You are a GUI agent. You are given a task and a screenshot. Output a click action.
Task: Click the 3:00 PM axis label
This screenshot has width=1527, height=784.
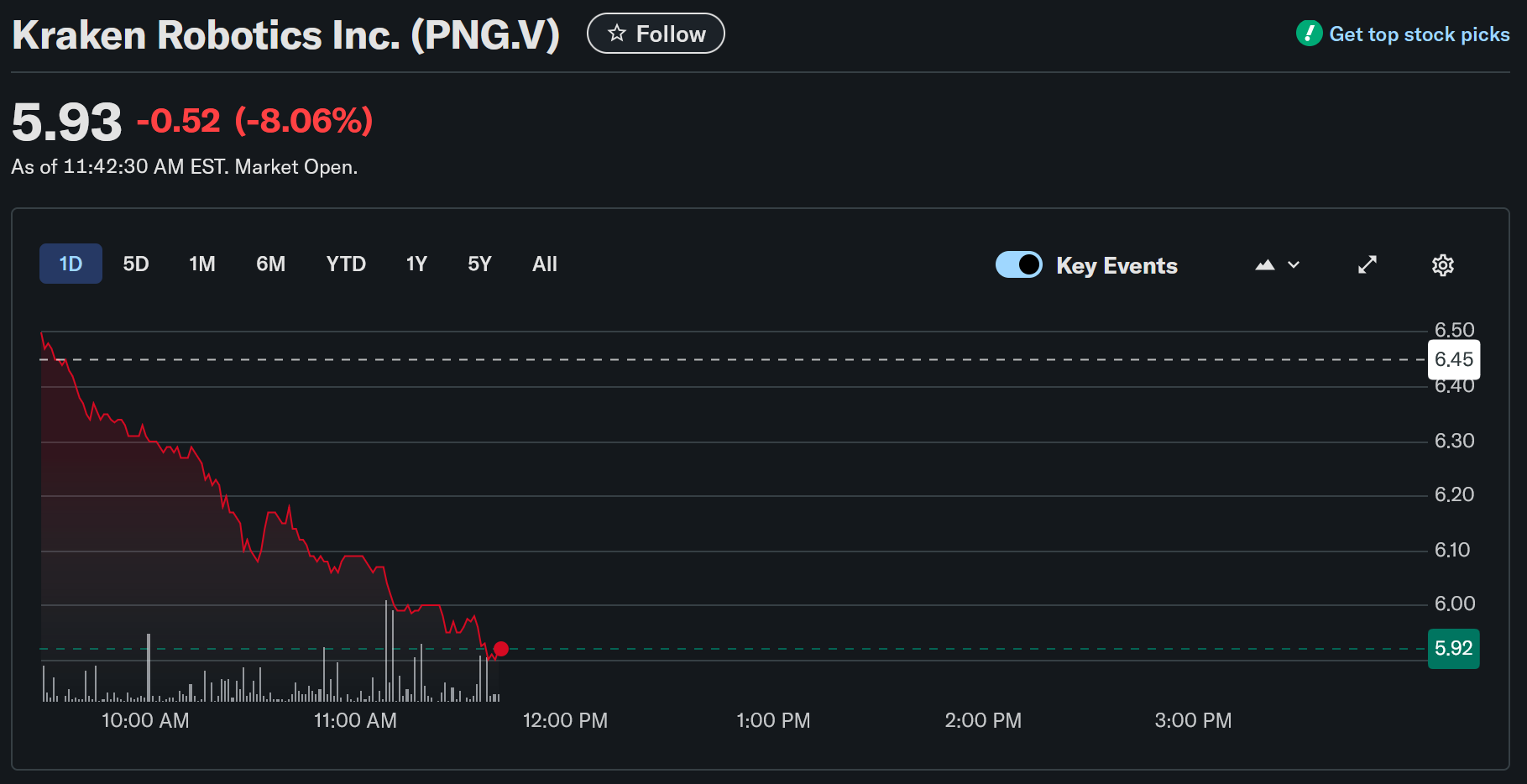(x=1193, y=720)
